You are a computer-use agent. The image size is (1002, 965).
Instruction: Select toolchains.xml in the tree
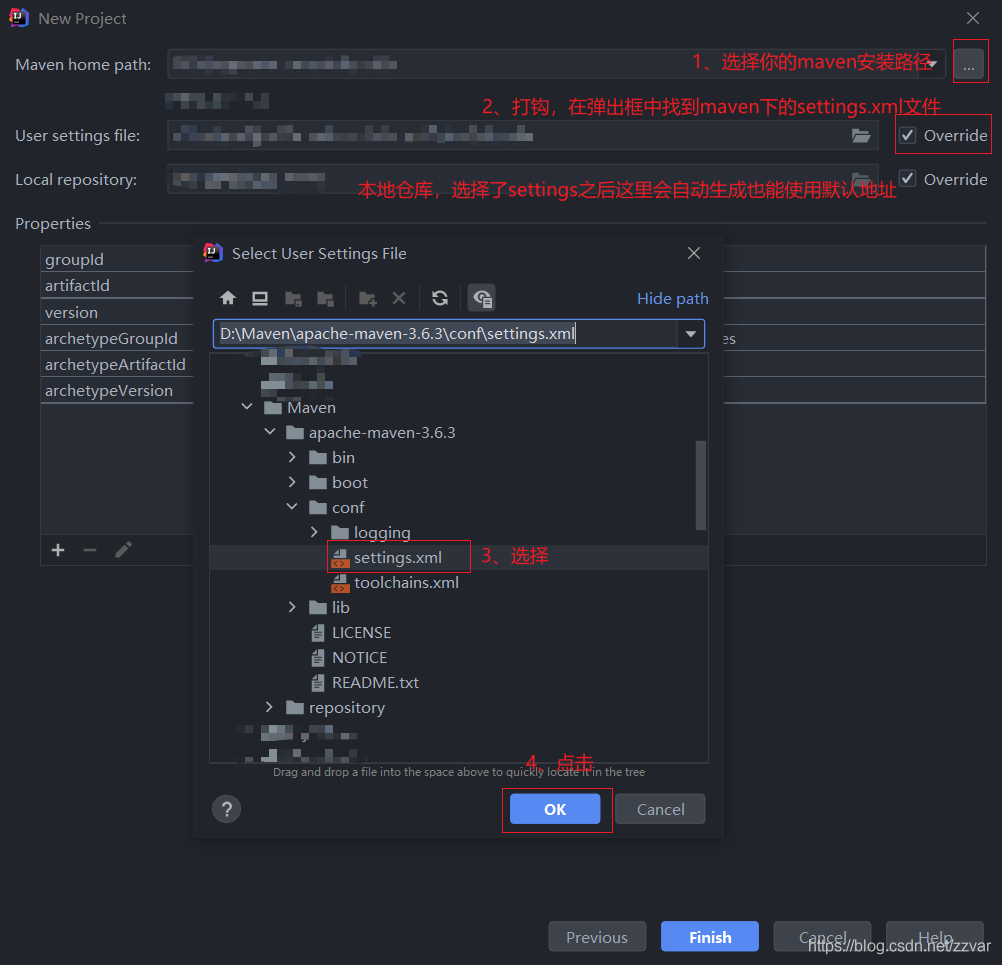point(406,583)
